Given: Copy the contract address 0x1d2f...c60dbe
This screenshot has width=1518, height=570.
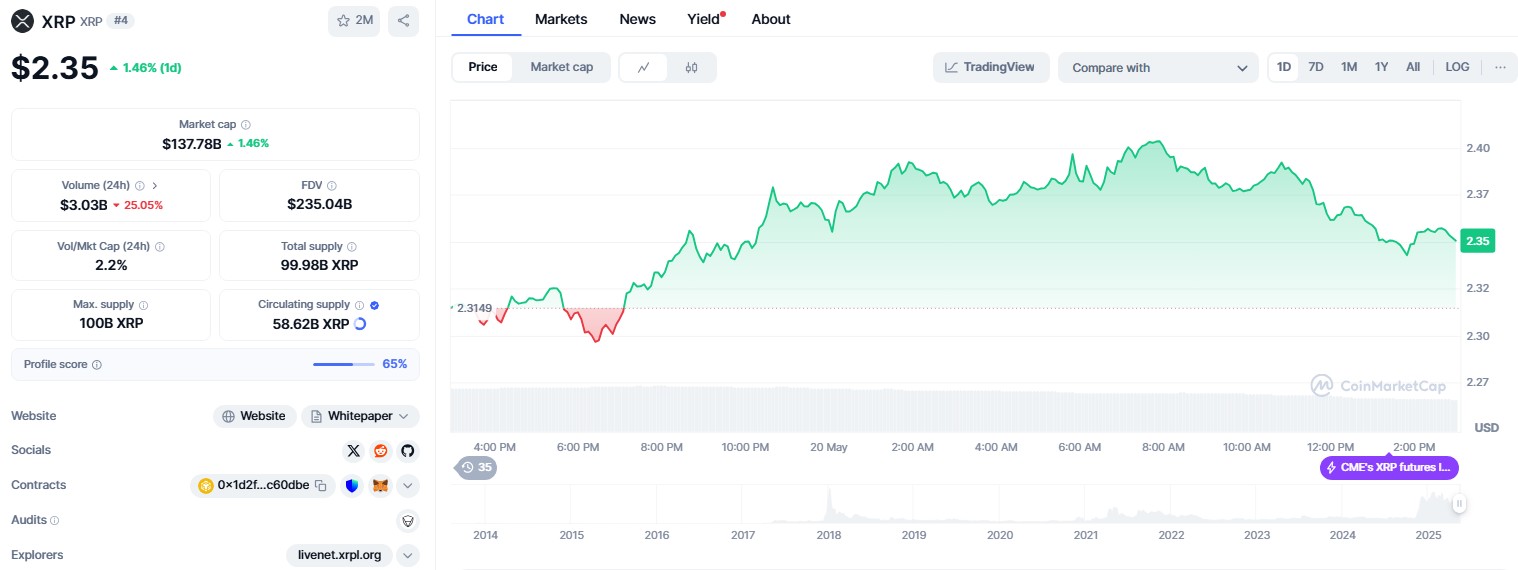Looking at the screenshot, I should coord(321,486).
